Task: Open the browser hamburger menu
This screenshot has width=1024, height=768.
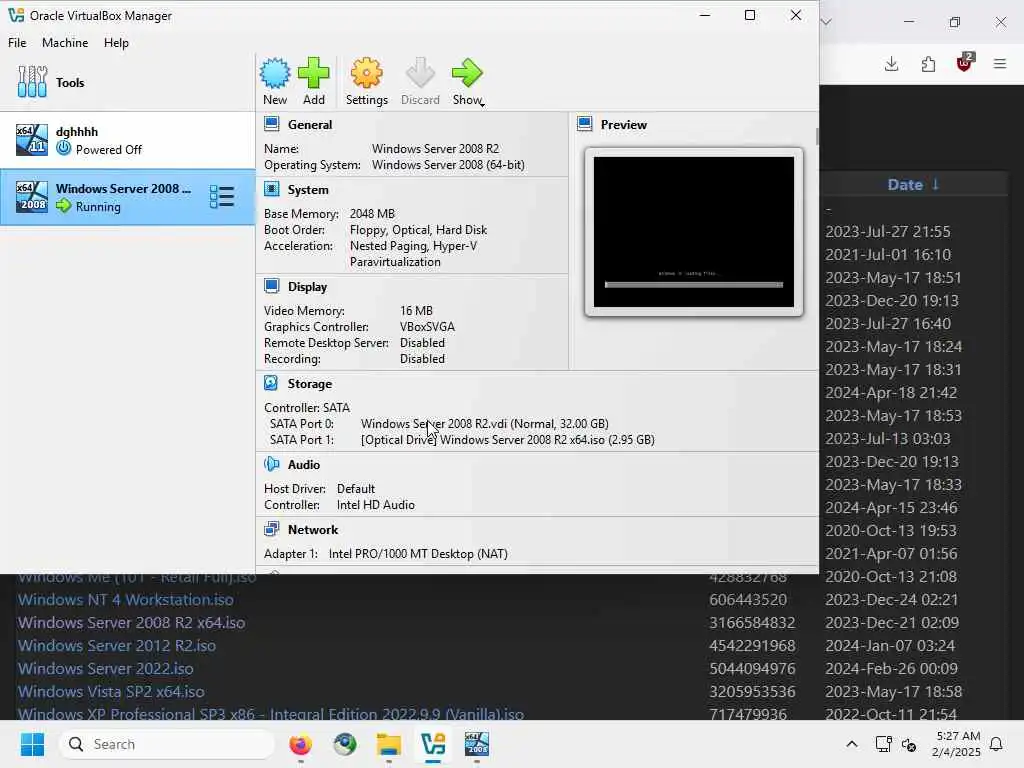Action: [x=1000, y=64]
